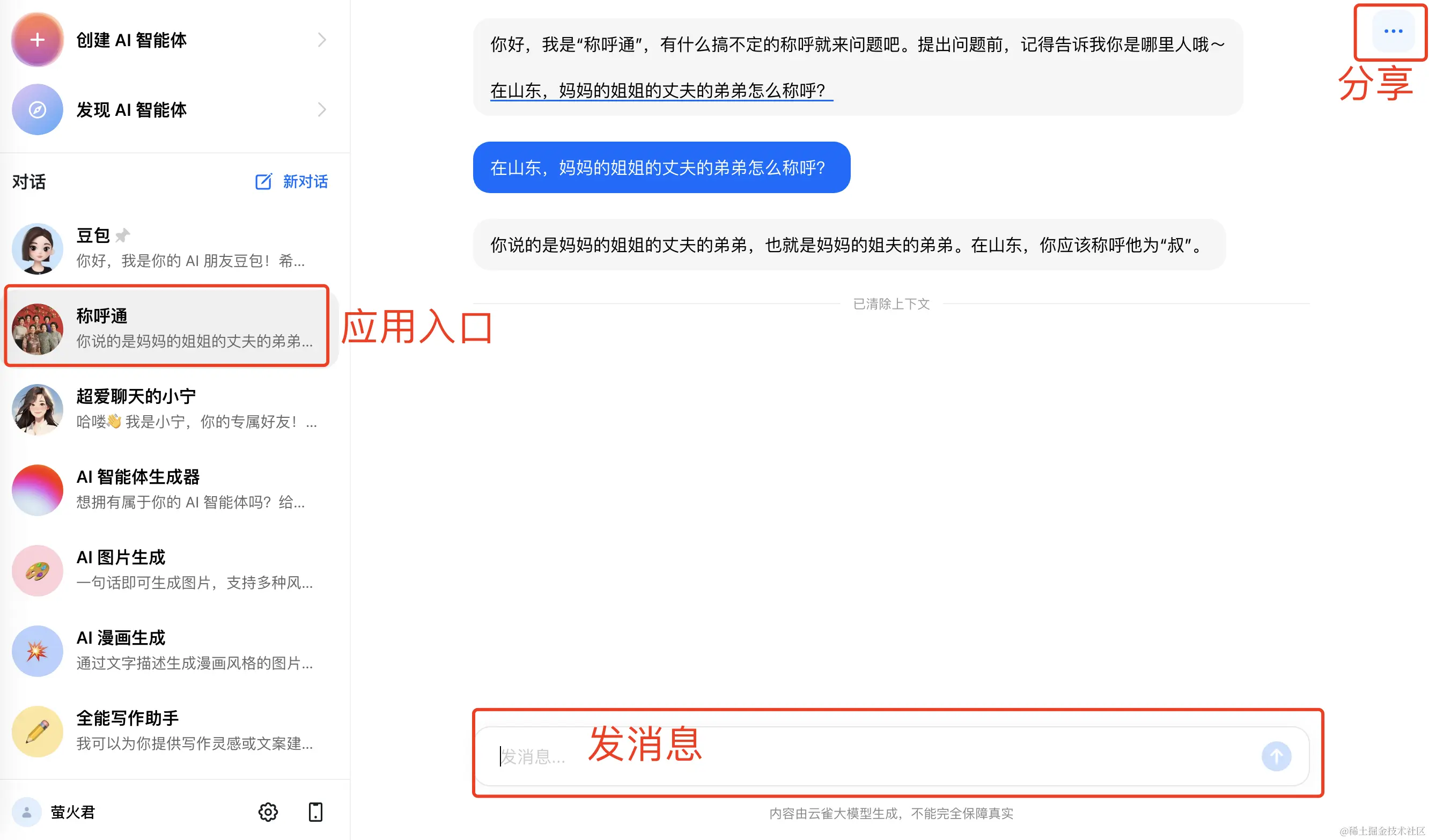Click the blue sent message bubble
1429x840 pixels.
point(661,167)
